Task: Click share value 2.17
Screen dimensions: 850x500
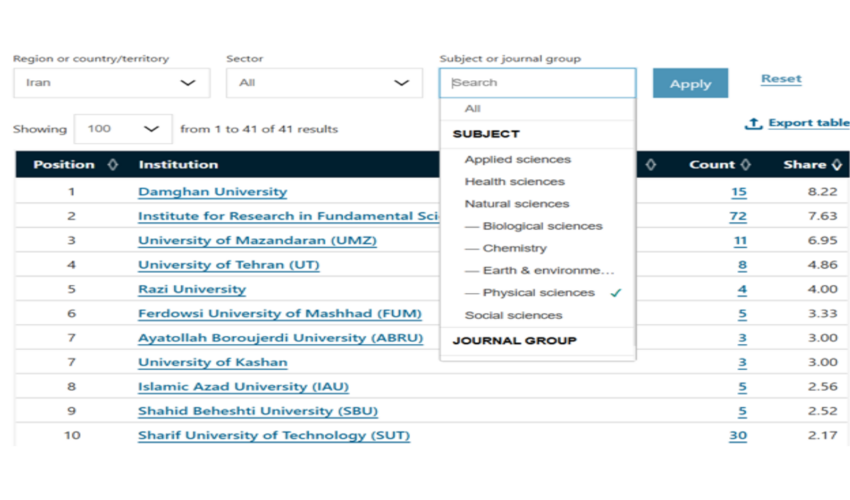Action: point(822,435)
